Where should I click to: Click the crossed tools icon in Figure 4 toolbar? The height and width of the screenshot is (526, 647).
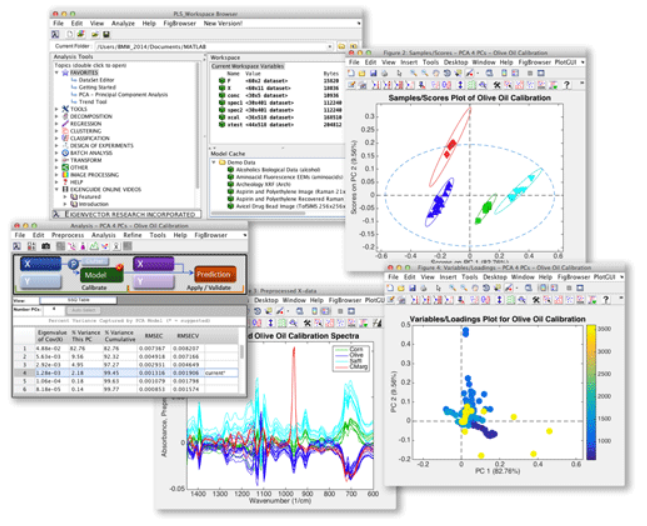click(x=536, y=300)
